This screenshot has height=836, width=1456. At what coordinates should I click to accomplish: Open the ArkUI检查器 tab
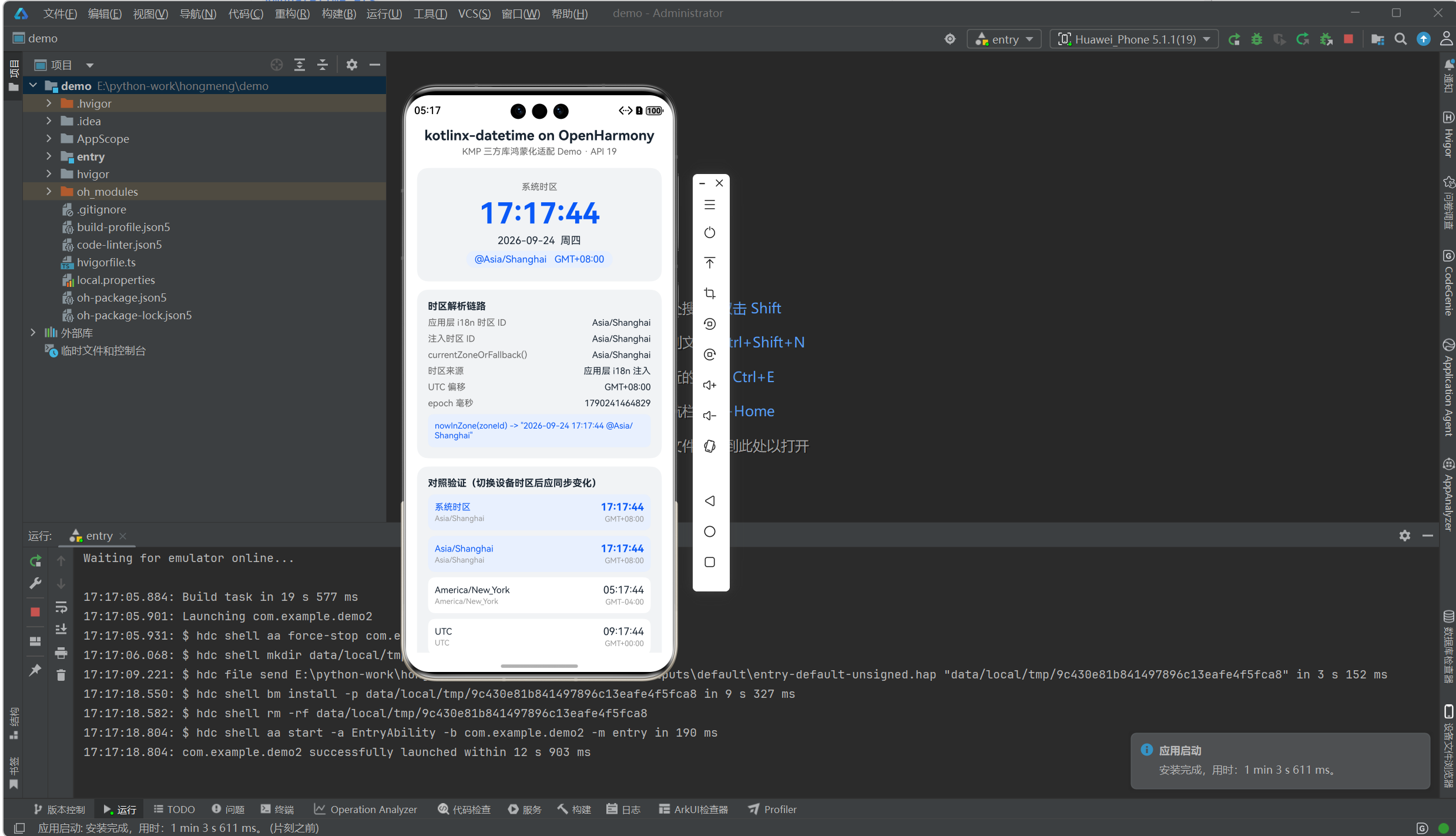693,810
